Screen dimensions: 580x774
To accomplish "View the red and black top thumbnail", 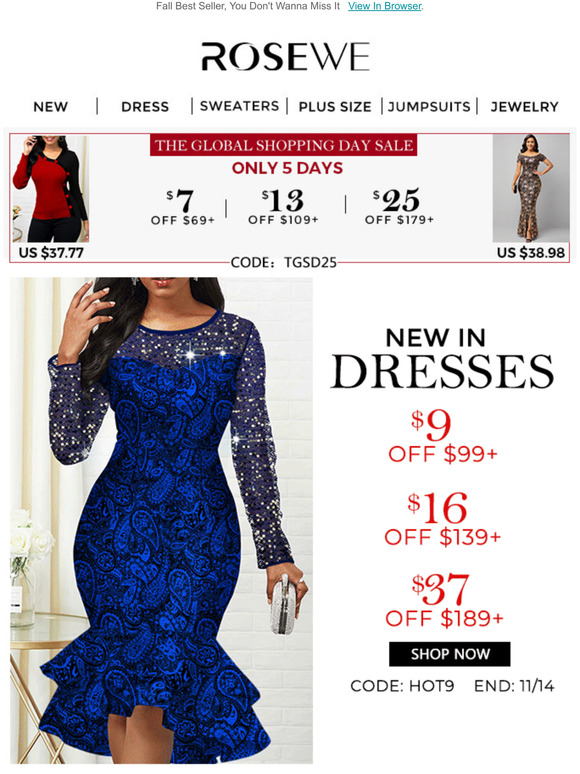I will tap(50, 189).
